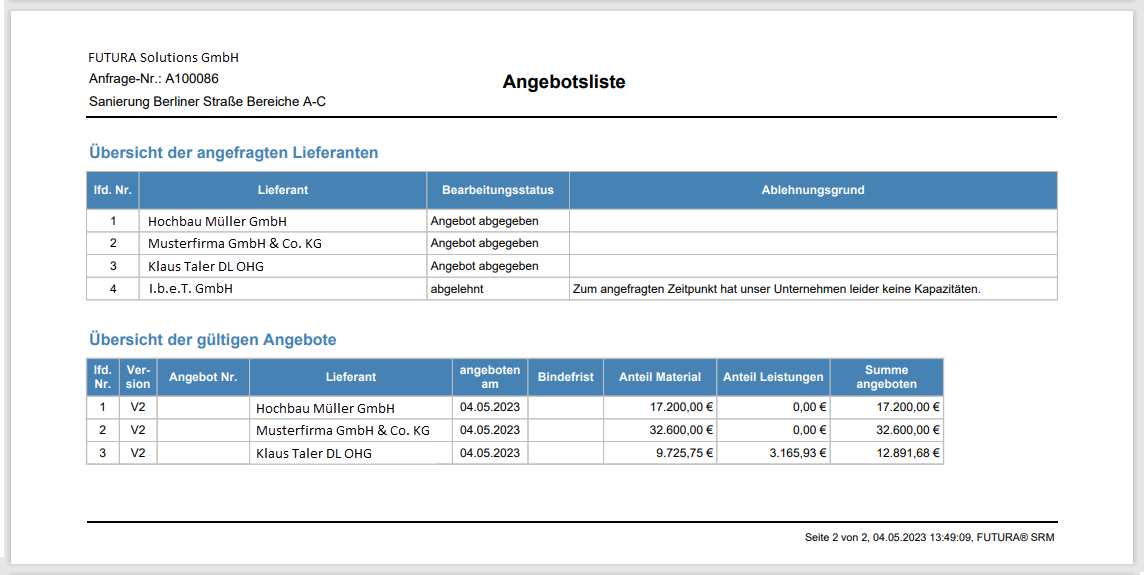Click the Übersicht der angefragten Lieferanten heading

tap(233, 153)
